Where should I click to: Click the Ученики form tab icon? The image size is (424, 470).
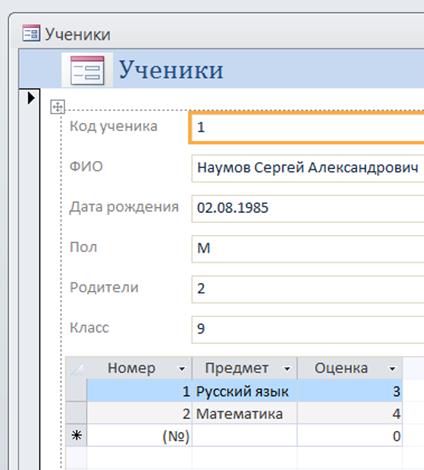[x=31, y=33]
